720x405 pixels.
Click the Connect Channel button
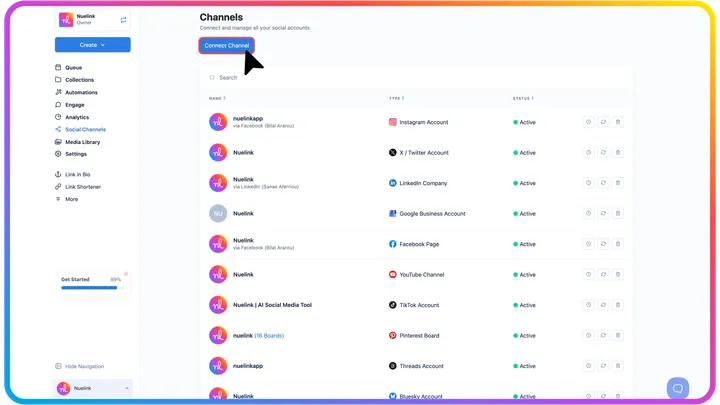(x=226, y=45)
